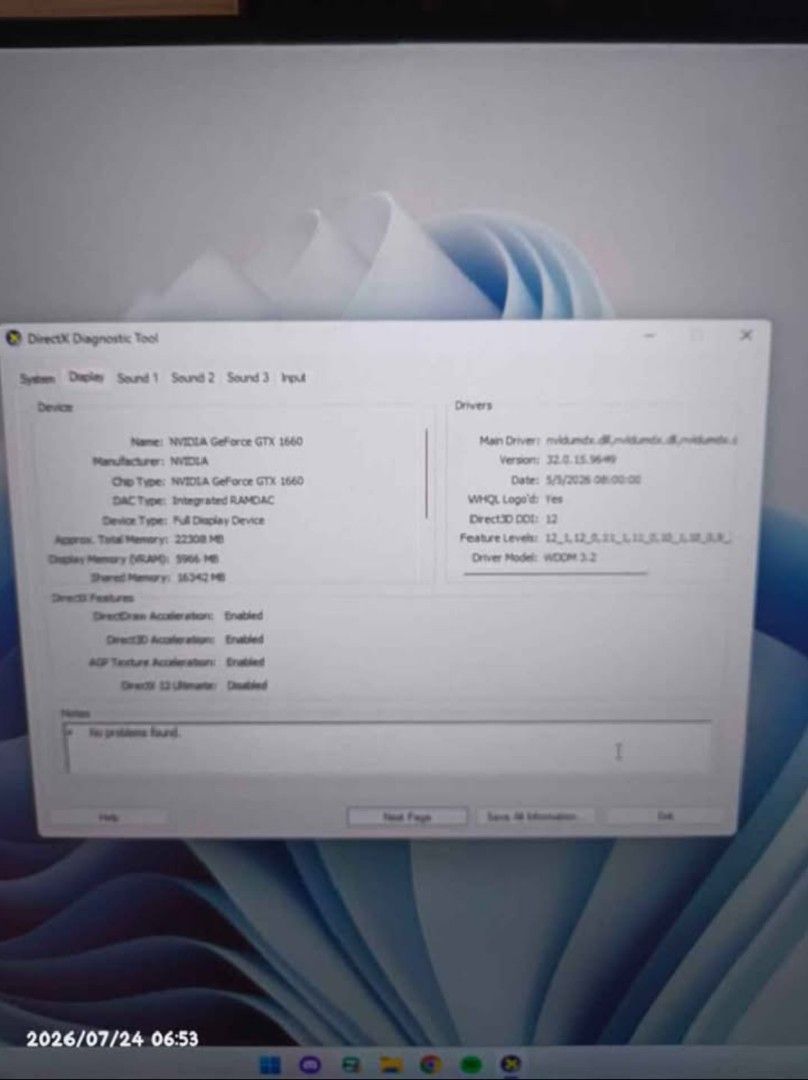The width and height of the screenshot is (808, 1080).
Task: Click the Drivers panel horizontal scrollbar
Action: [x=555, y=573]
